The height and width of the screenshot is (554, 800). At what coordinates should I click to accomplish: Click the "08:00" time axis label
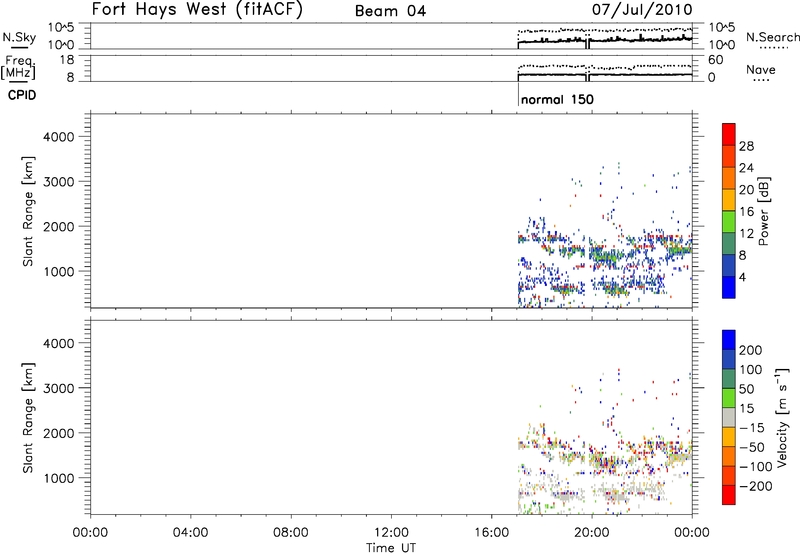click(x=290, y=533)
